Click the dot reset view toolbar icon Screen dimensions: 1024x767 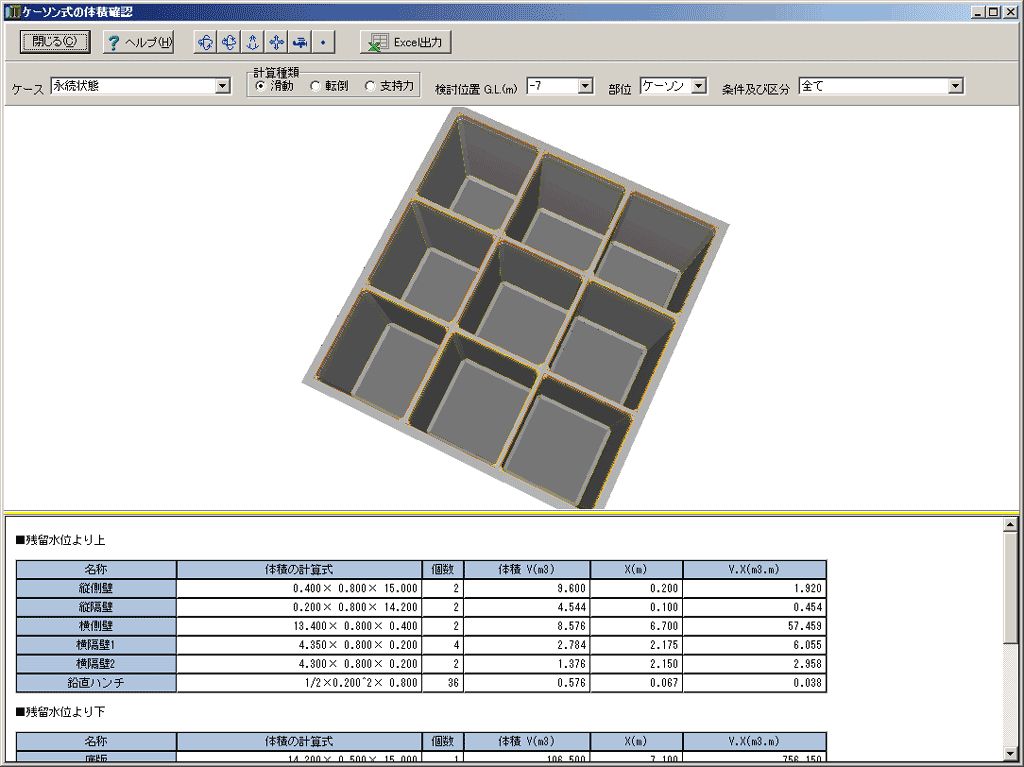[x=323, y=42]
